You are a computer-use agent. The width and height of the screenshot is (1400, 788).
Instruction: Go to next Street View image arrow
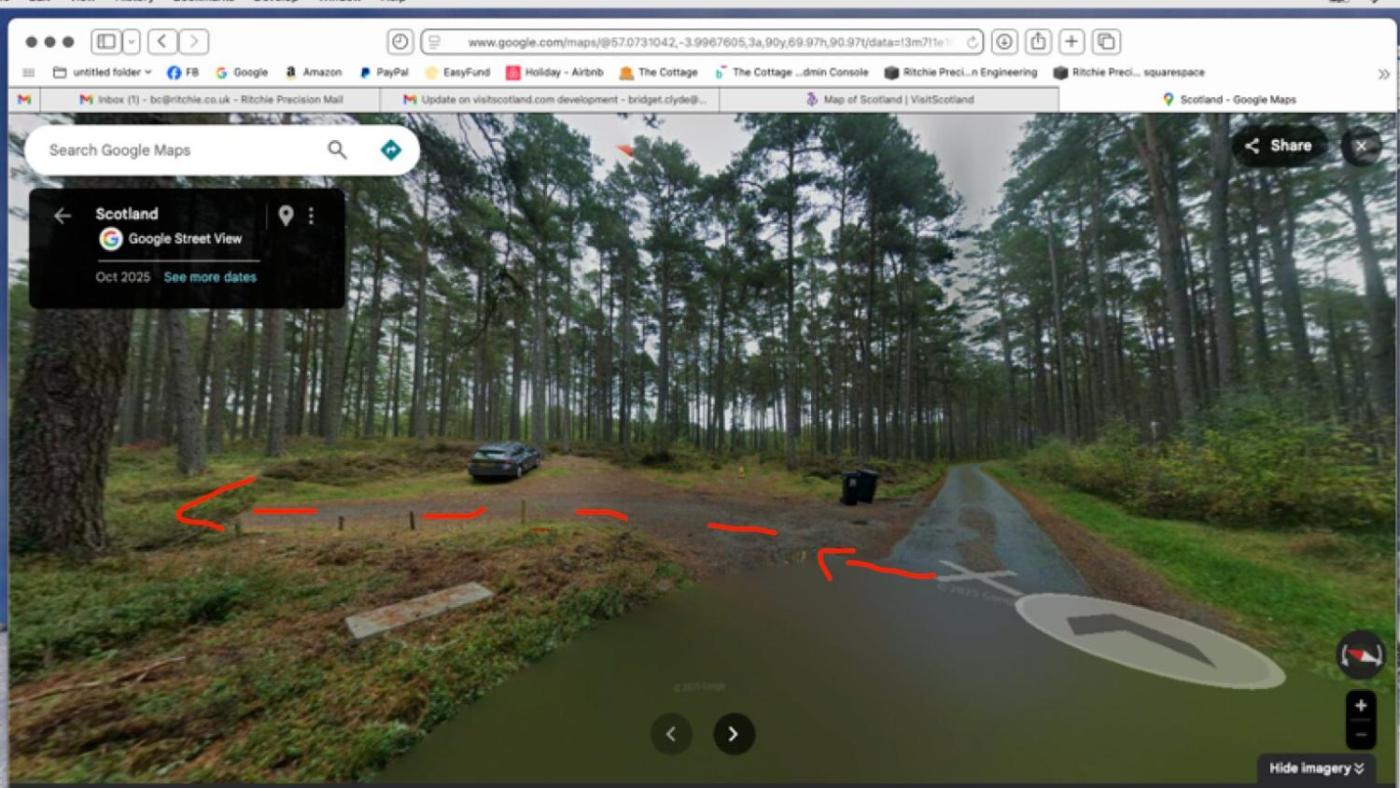click(x=733, y=734)
